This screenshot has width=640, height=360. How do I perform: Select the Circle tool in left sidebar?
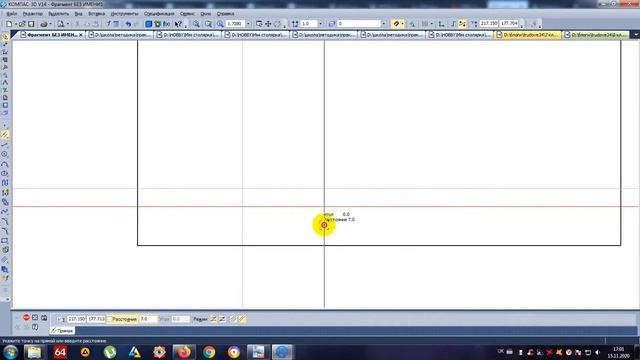[5, 154]
